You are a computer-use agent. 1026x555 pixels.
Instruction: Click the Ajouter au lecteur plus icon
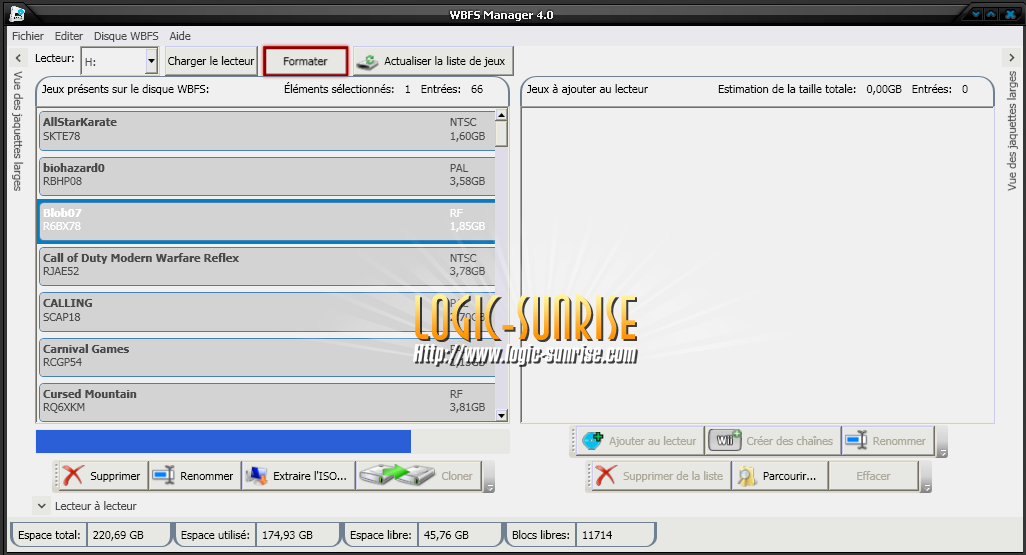tap(593, 441)
